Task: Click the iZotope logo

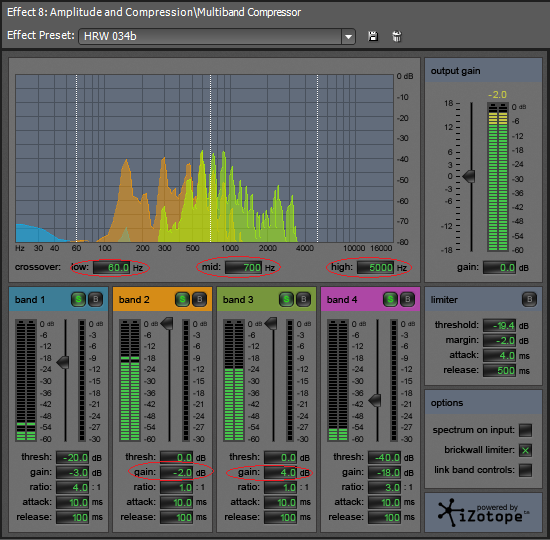Action: pos(483,513)
